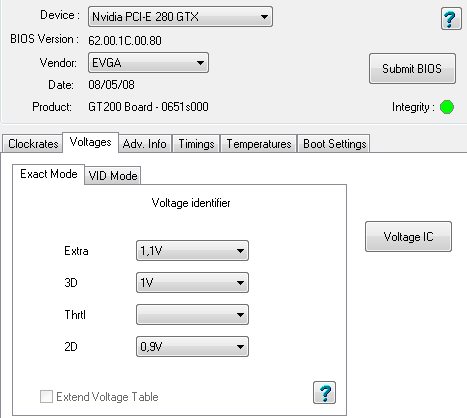The image size is (467, 418).
Task: Click the Integrity label text
Action: (x=413, y=107)
